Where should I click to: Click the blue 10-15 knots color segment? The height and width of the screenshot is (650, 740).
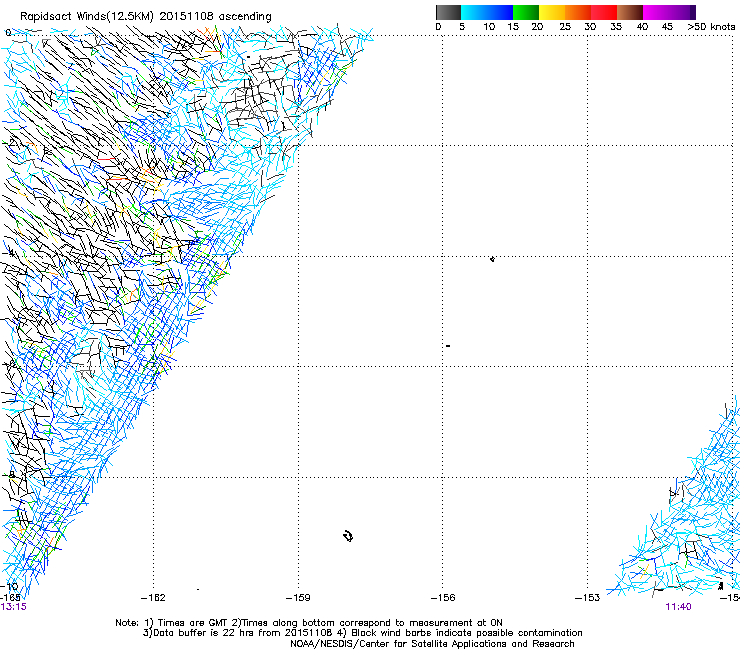point(500,12)
